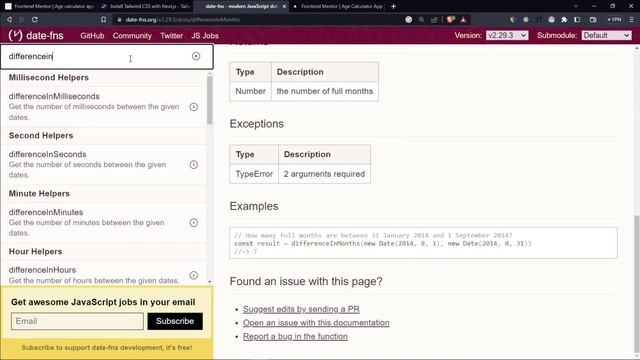The width and height of the screenshot is (640, 360).
Task: Open differenceInMinutes arrow icon
Action: point(193,223)
